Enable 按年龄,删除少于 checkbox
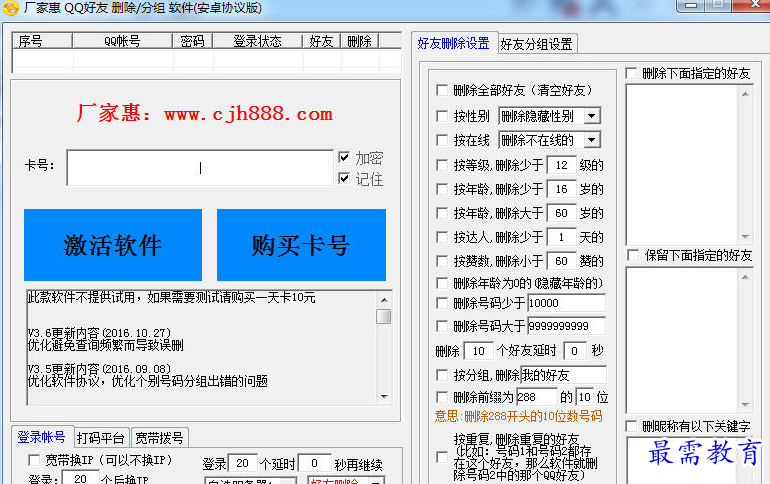Image resolution: width=770 pixels, height=484 pixels. tap(442, 189)
